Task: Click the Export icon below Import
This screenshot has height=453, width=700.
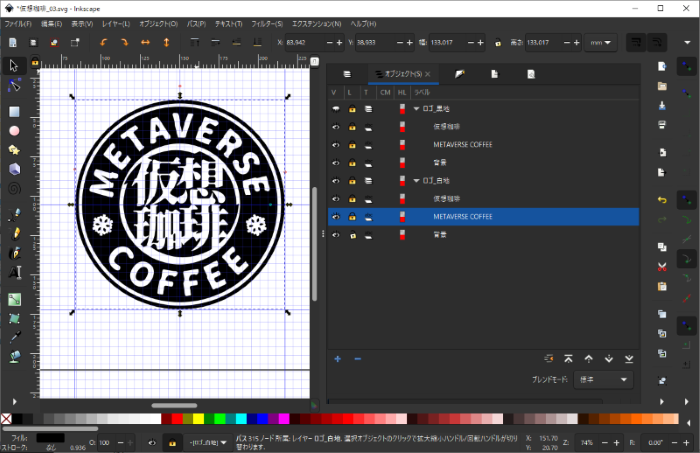Action: click(662, 172)
